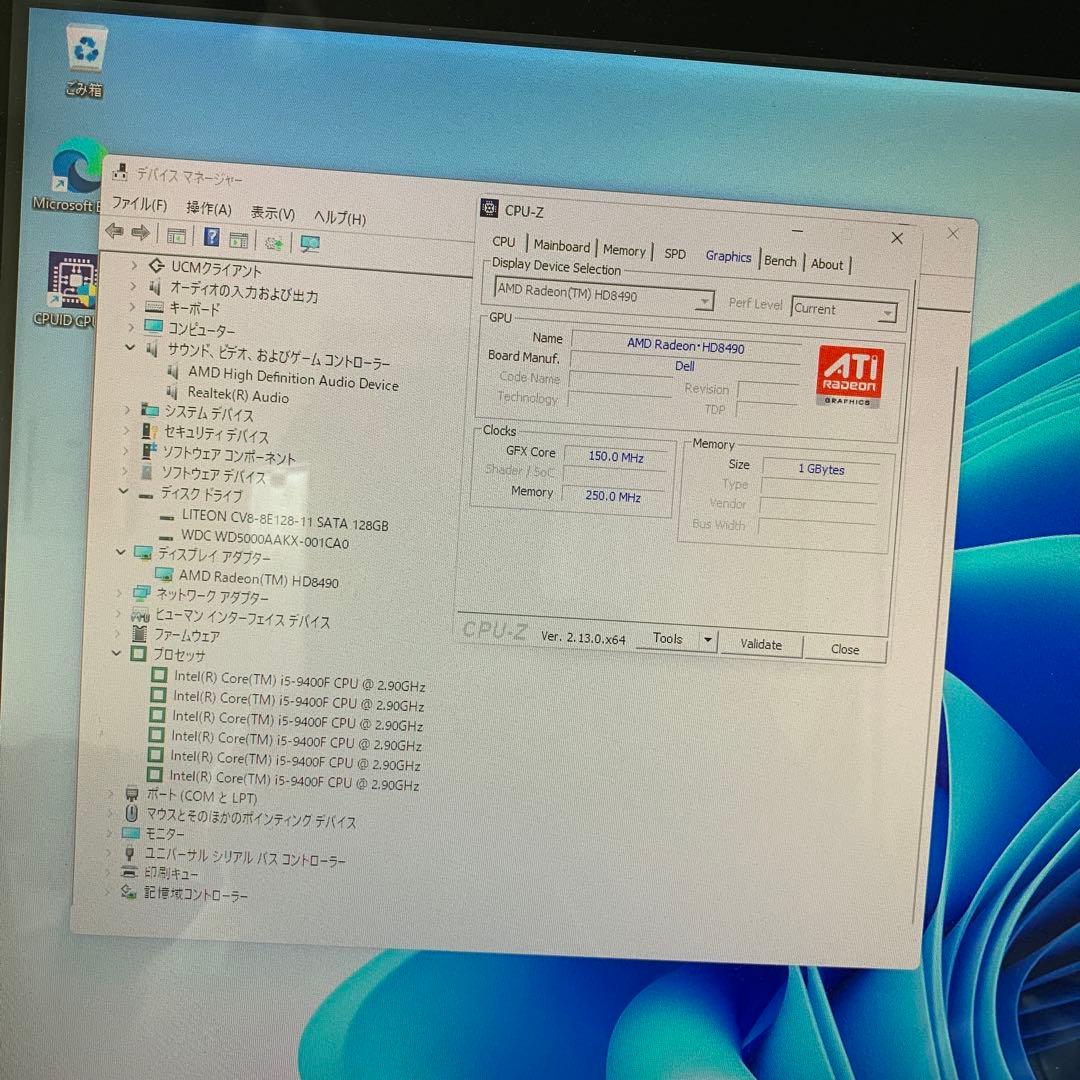Open Help via the question mark toolbar icon
The width and height of the screenshot is (1080, 1080).
(x=211, y=236)
